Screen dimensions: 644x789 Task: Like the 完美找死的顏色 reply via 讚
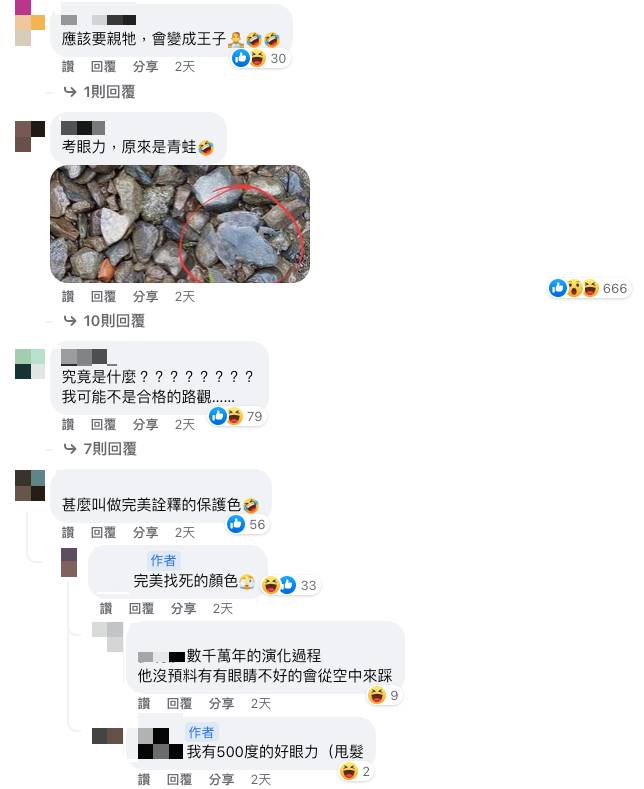(106, 608)
